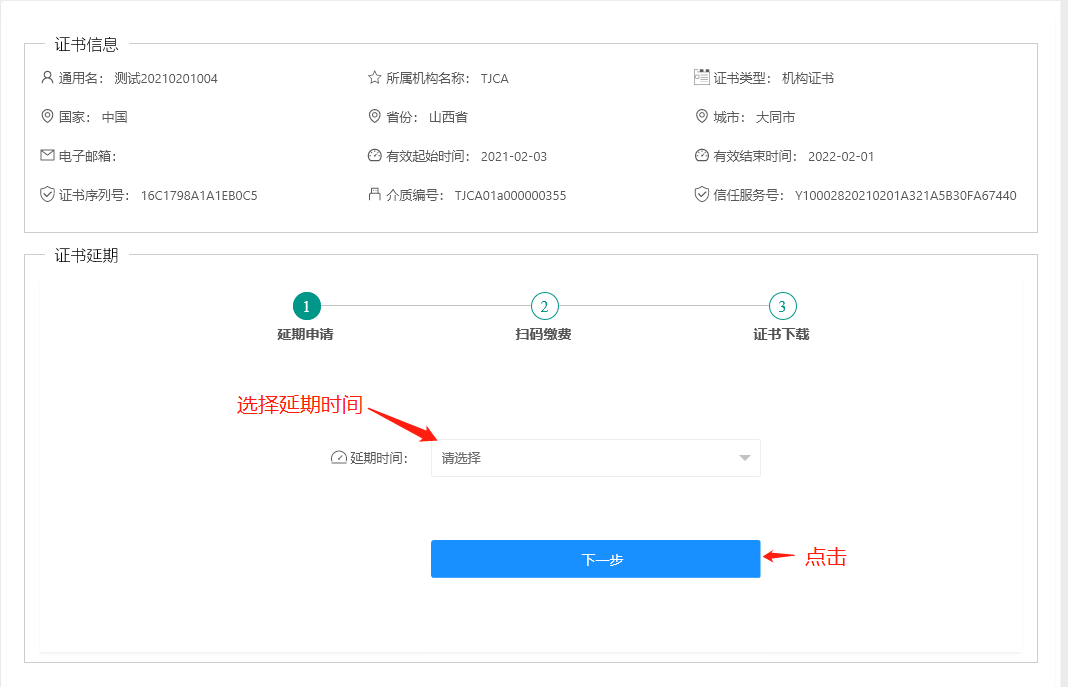This screenshot has width=1068, height=687.
Task: Click the clock icon beside 有效结束时间
Action: (x=702, y=155)
